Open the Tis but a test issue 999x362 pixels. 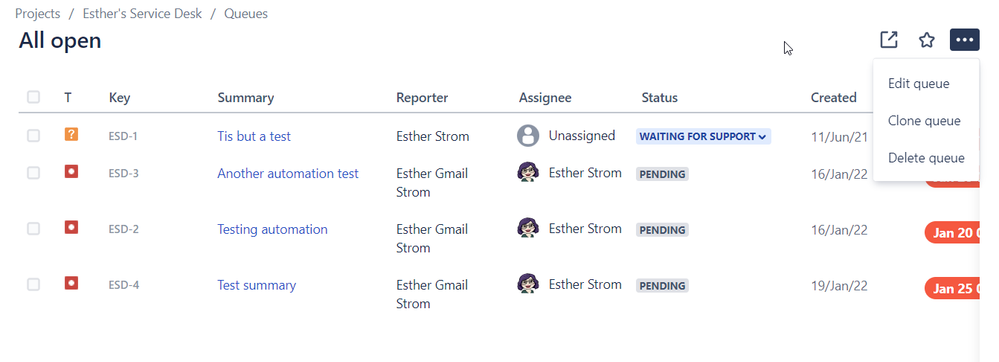[254, 136]
